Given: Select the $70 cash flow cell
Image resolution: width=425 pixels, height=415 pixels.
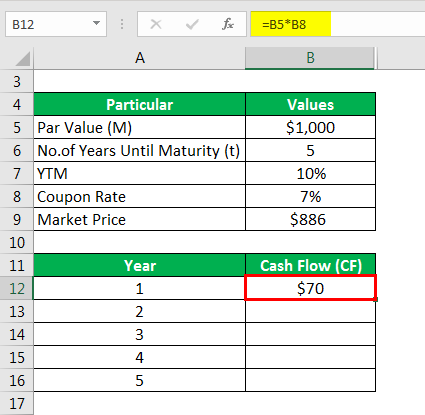Looking at the screenshot, I should click(x=310, y=288).
